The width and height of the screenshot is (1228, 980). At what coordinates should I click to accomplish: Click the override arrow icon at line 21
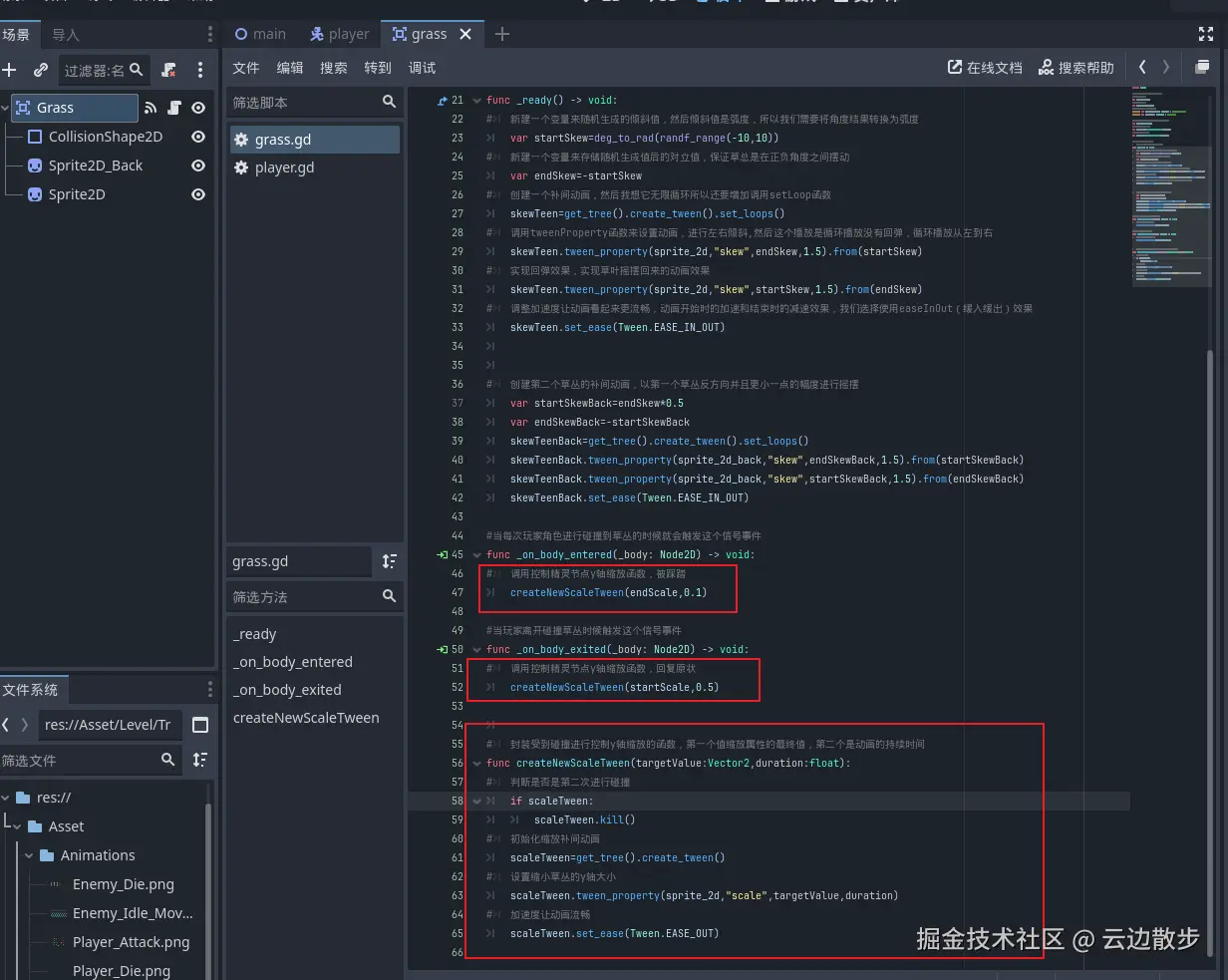coord(443,101)
